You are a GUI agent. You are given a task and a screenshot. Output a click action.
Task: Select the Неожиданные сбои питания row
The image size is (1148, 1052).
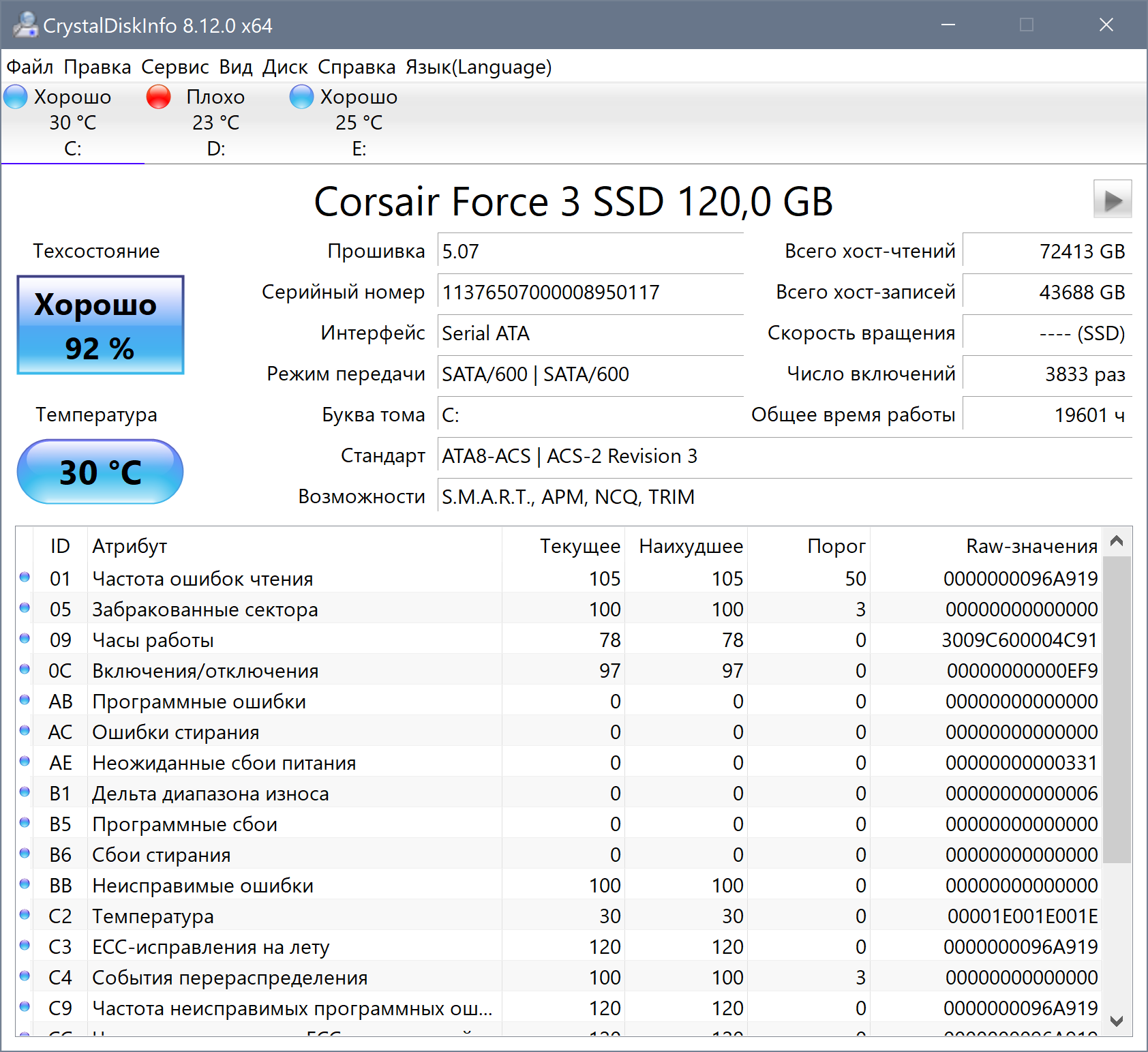pyautogui.click(x=559, y=762)
